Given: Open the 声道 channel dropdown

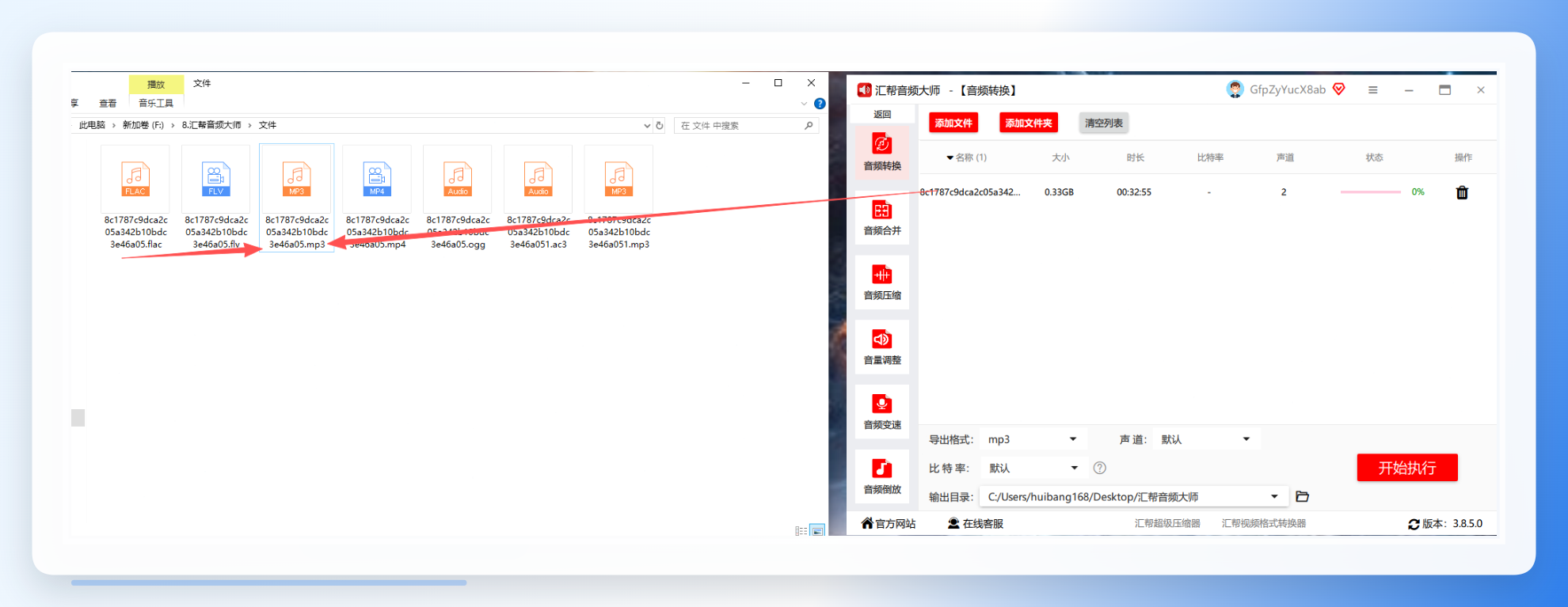Looking at the screenshot, I should pyautogui.click(x=1206, y=439).
